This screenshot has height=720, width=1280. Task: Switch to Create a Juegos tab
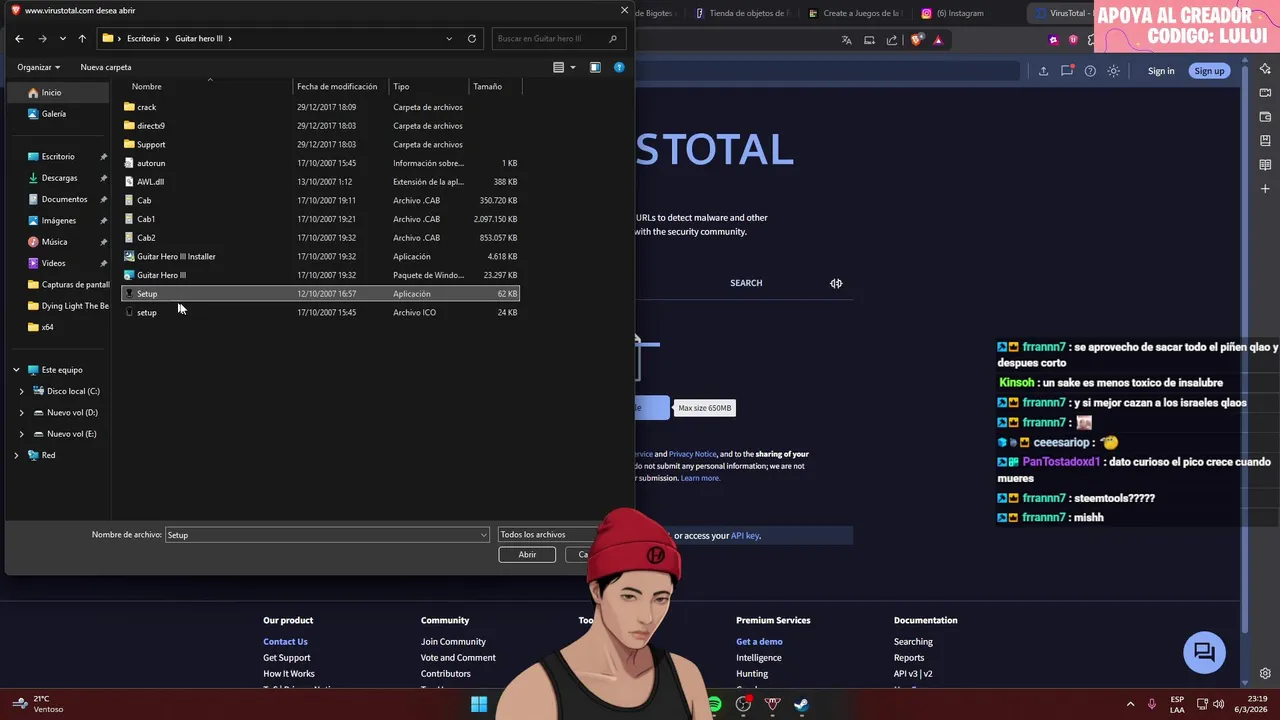(x=855, y=13)
